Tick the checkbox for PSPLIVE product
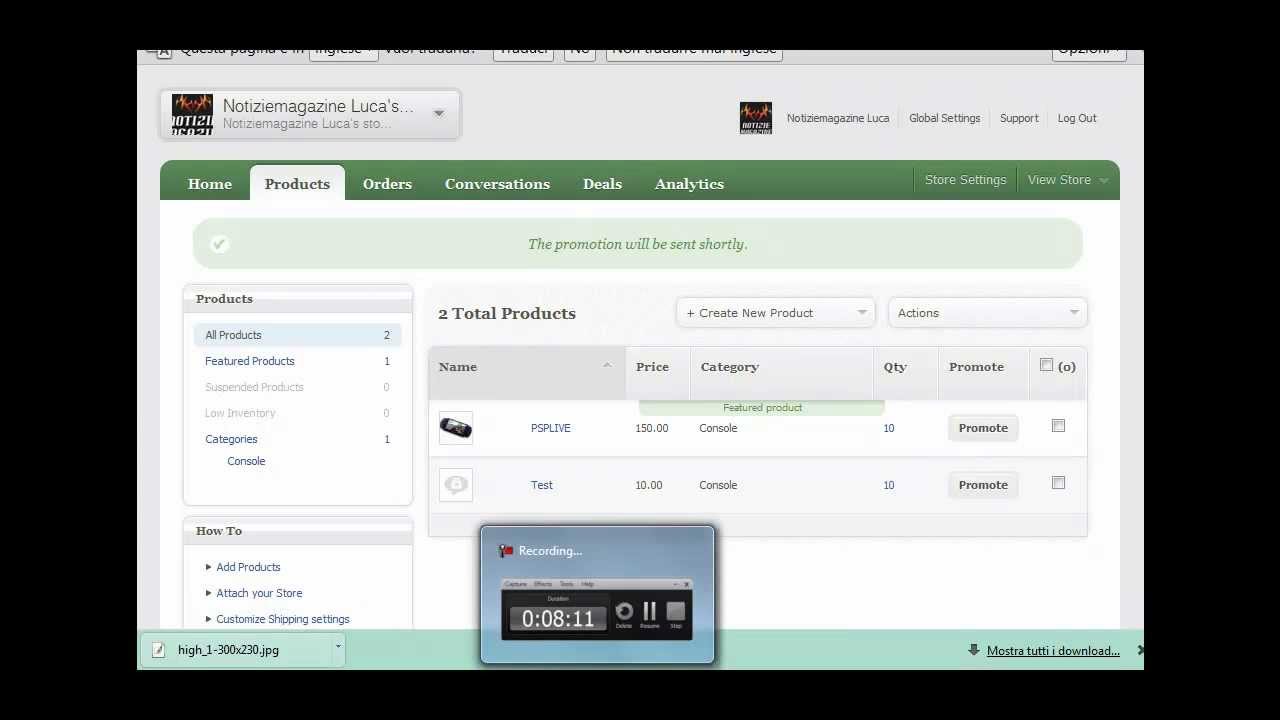The width and height of the screenshot is (1280, 720). (1058, 426)
